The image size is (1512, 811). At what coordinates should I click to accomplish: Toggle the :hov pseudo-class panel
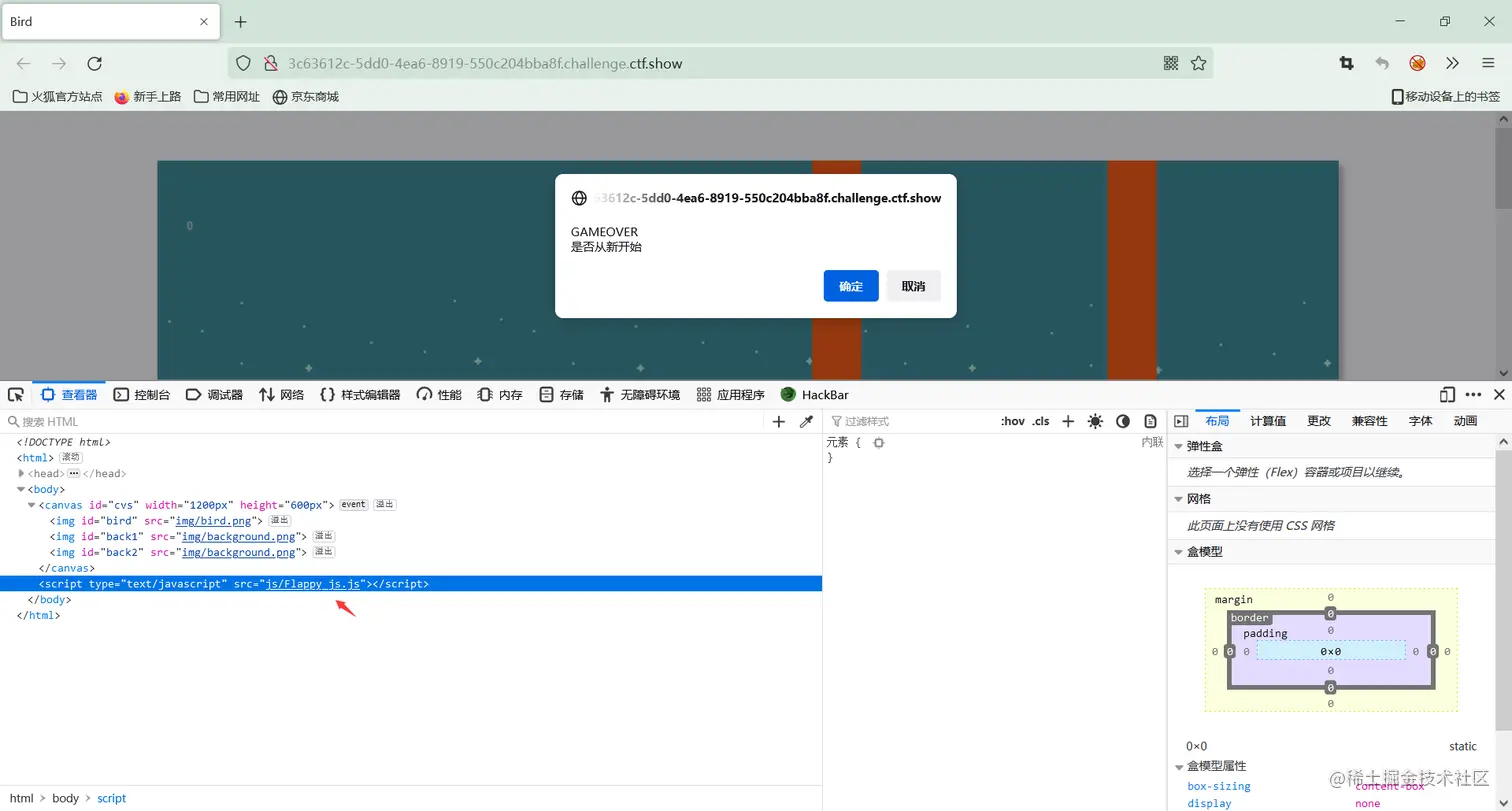click(1012, 422)
